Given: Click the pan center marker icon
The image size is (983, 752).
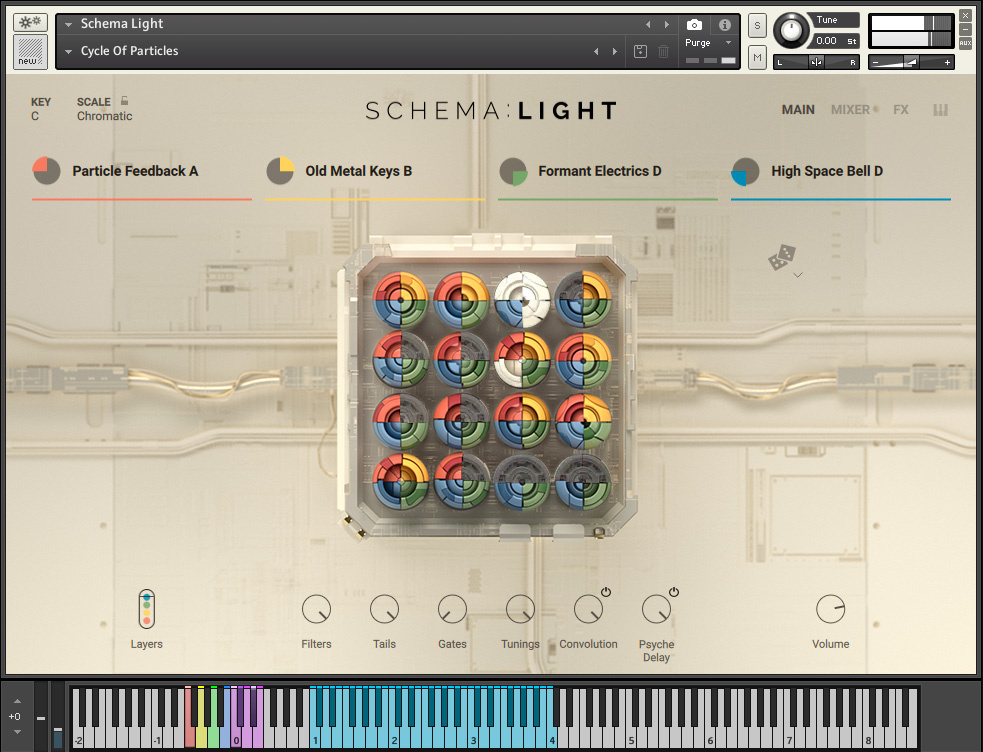Looking at the screenshot, I should pos(816,62).
